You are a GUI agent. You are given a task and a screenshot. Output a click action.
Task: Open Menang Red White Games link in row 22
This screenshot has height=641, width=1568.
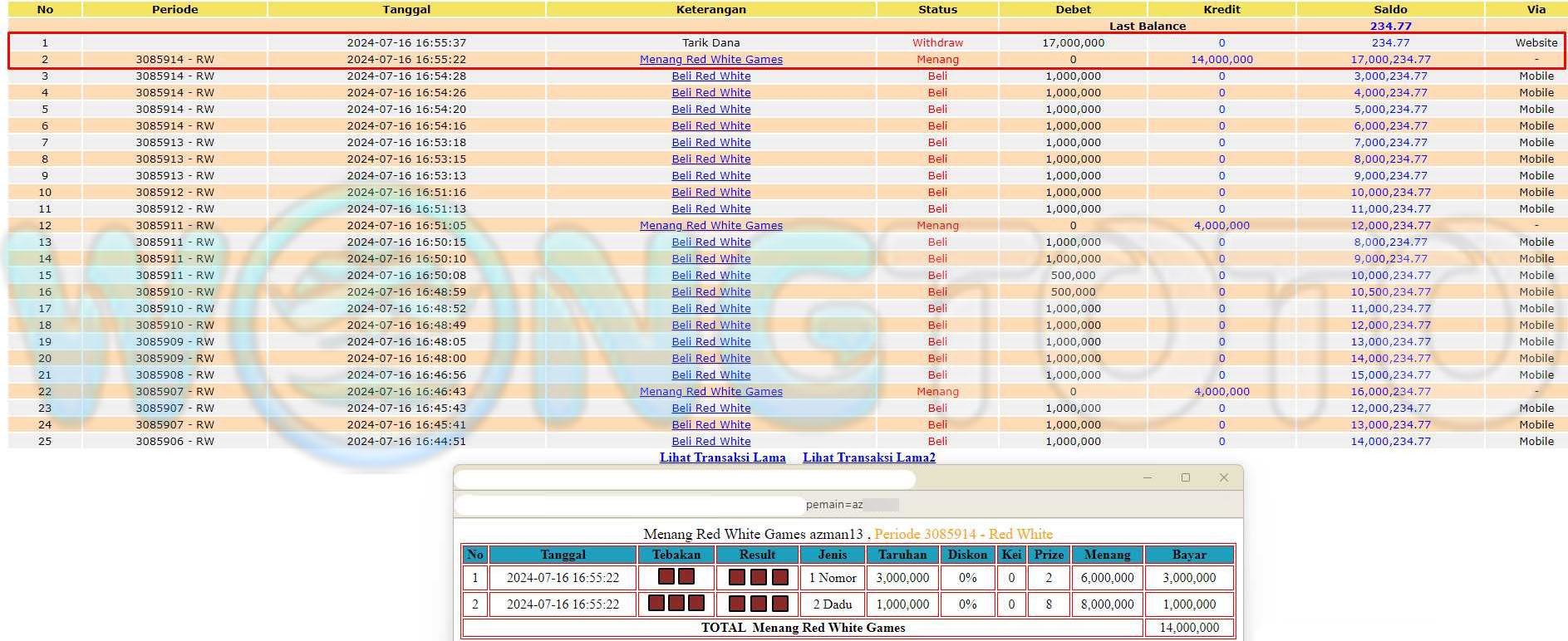[710, 392]
